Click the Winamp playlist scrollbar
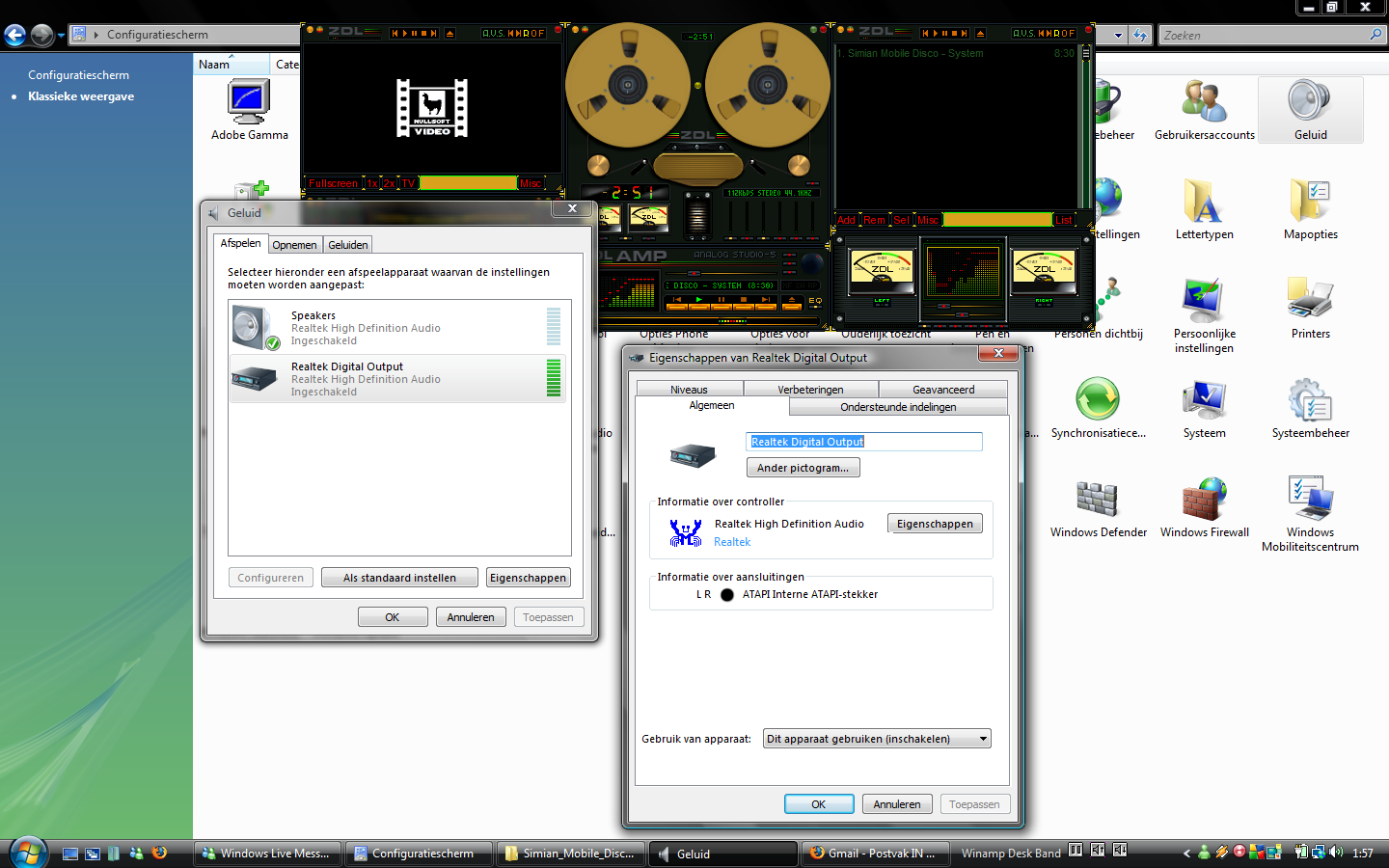The image size is (1389, 868). pyautogui.click(x=1085, y=125)
